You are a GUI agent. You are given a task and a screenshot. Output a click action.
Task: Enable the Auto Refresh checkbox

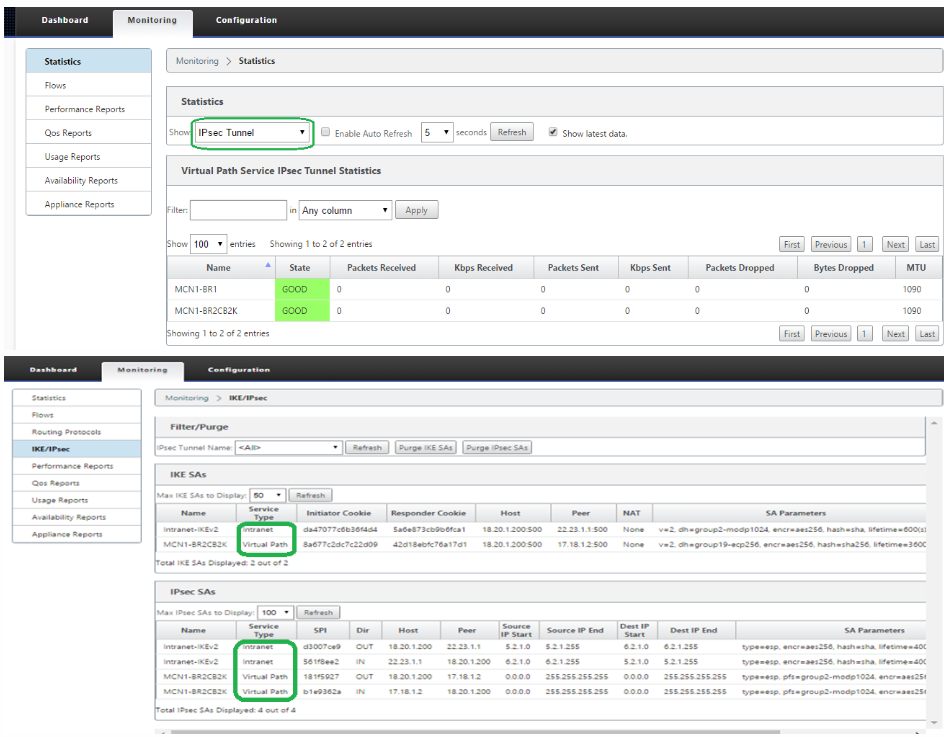pyautogui.click(x=326, y=133)
